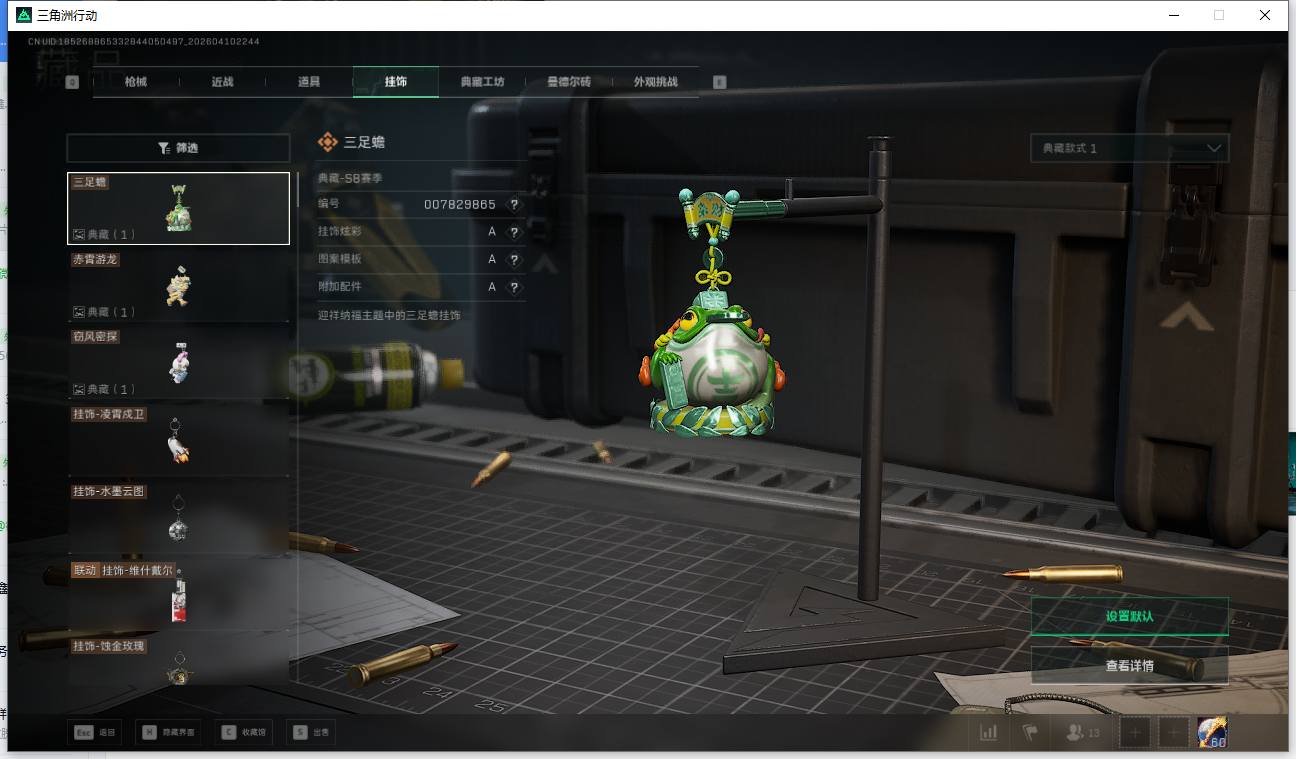Click the help icon beside 挂饰炫彩
Viewport: 1296px width, 759px height.
click(x=514, y=232)
